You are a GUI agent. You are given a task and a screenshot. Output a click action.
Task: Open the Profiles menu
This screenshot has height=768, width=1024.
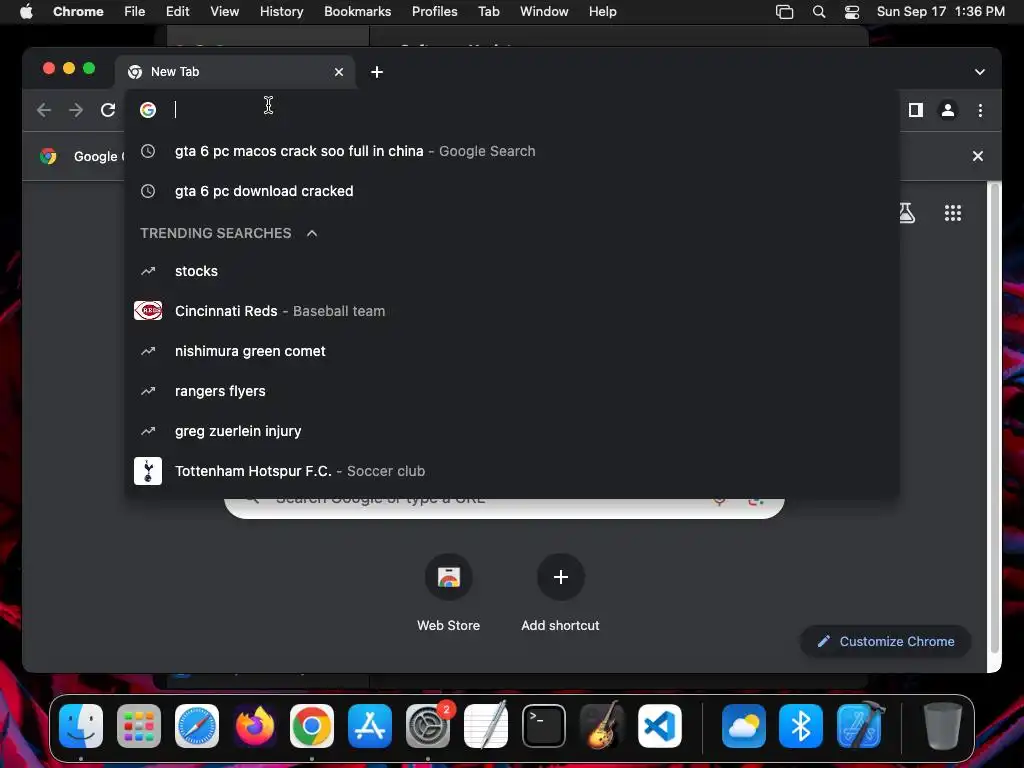coord(434,12)
